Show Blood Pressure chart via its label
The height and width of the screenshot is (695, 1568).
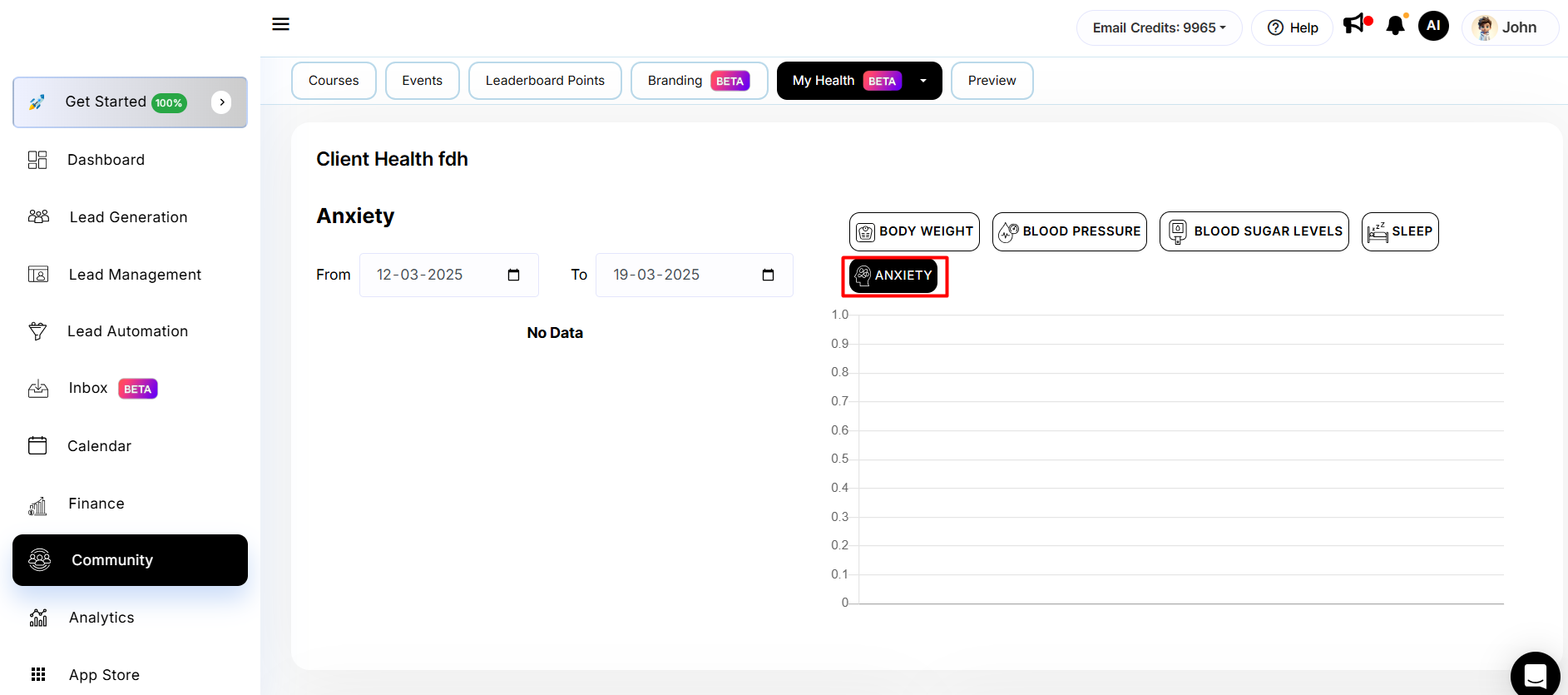click(1081, 231)
